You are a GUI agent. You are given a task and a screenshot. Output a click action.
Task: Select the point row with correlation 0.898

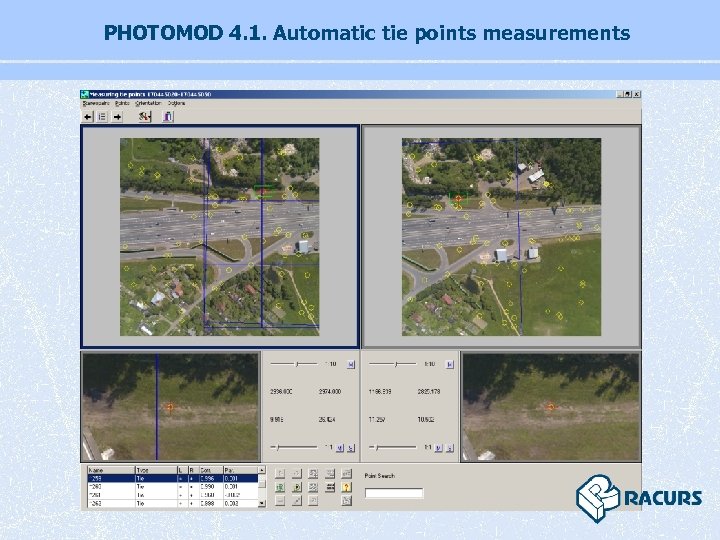(x=173, y=503)
